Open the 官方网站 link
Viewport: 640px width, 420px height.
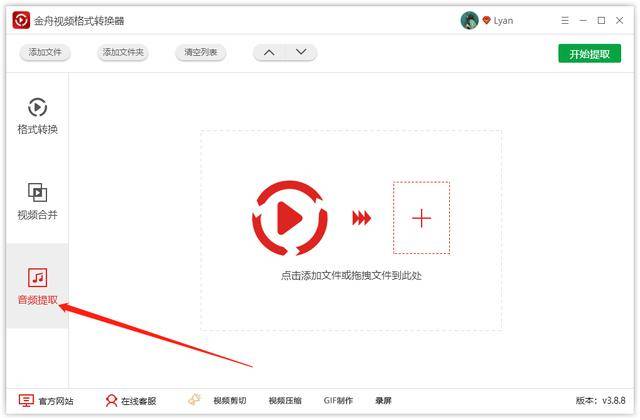(46, 401)
